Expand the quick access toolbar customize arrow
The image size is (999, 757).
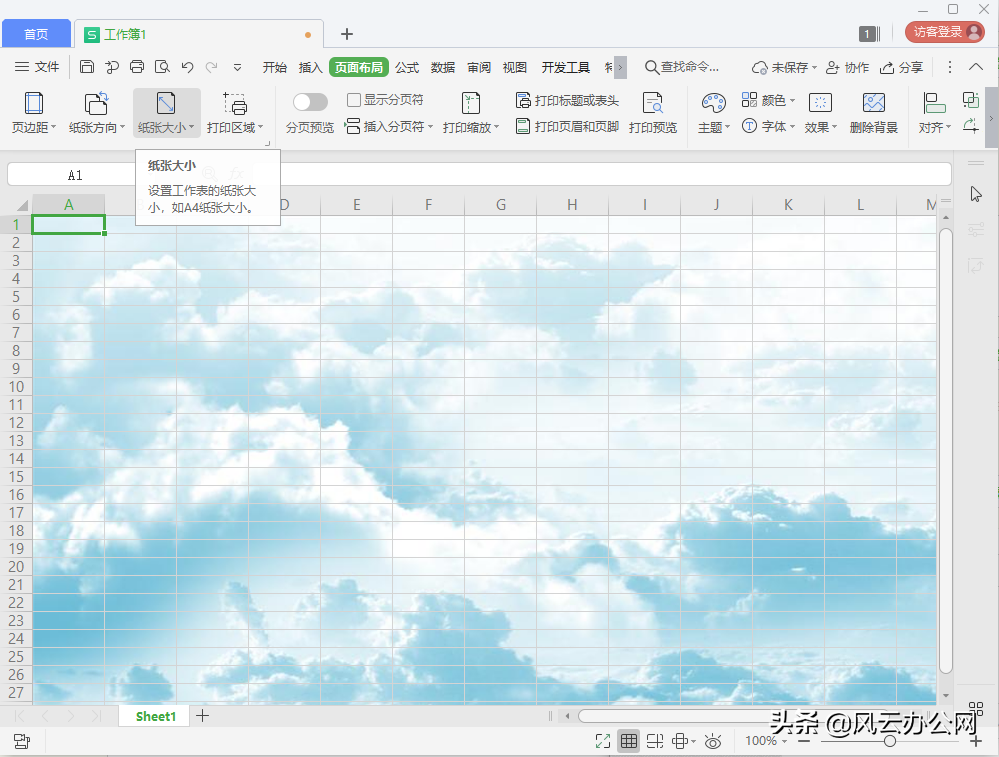pyautogui.click(x=237, y=67)
